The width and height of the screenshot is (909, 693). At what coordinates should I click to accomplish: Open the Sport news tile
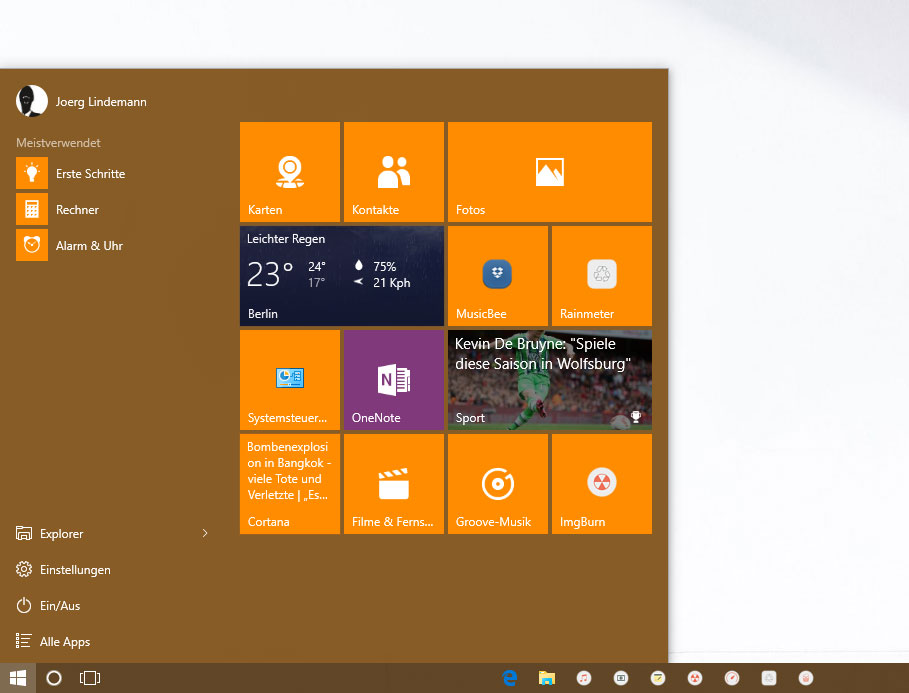click(550, 380)
